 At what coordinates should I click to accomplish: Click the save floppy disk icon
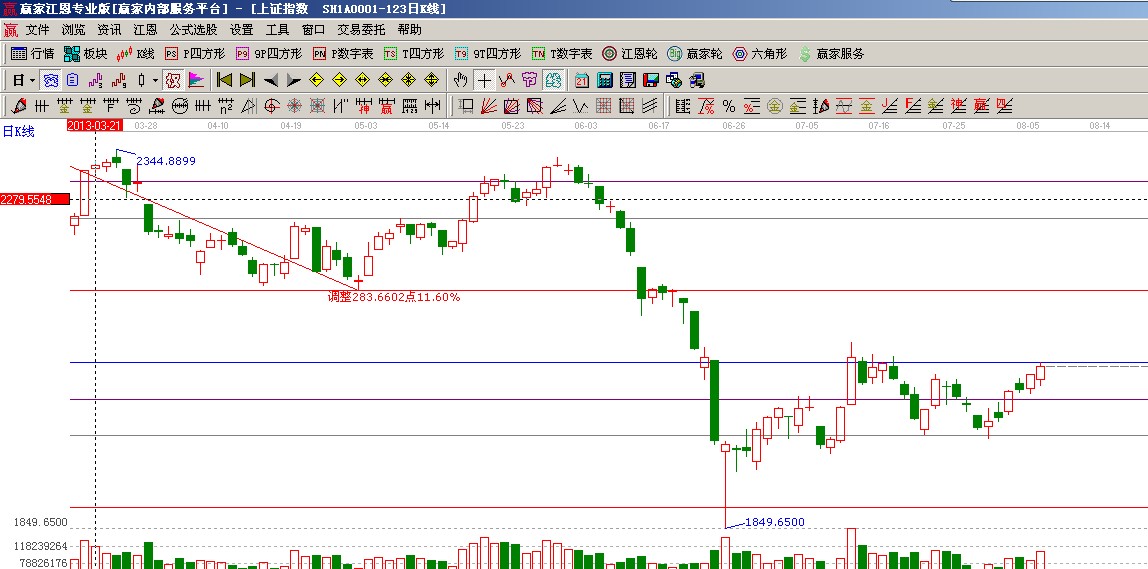coord(650,80)
